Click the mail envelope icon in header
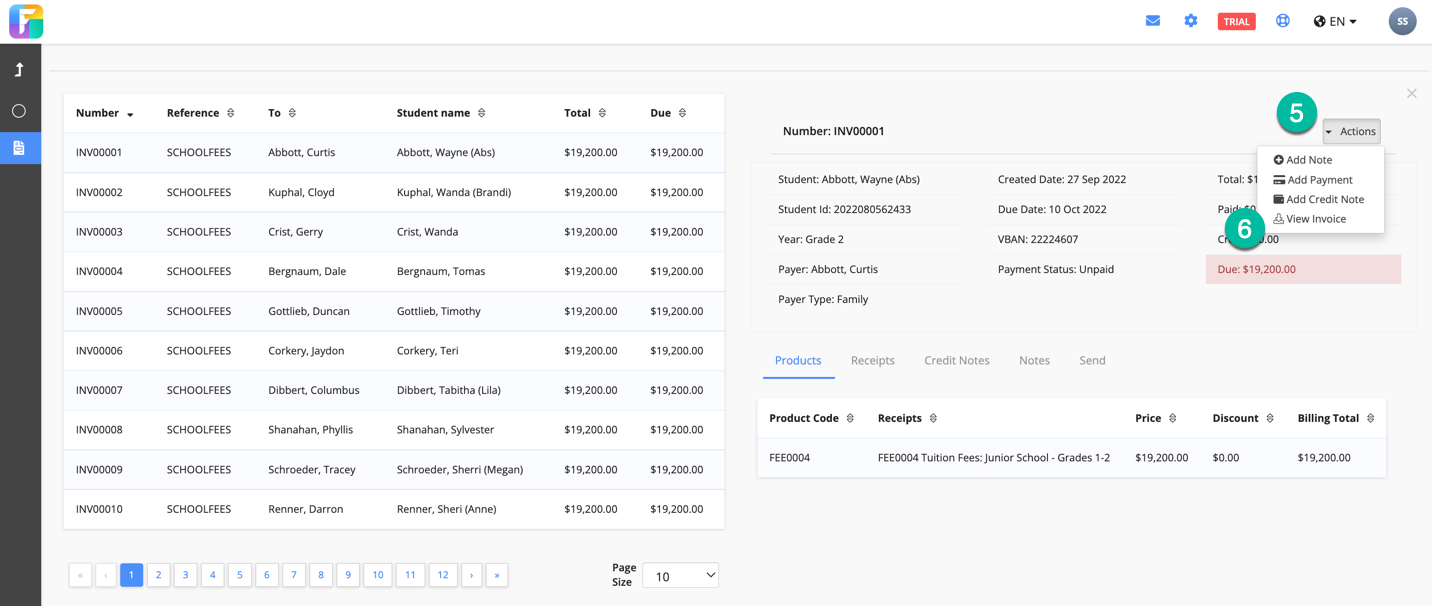The height and width of the screenshot is (606, 1432). [1153, 21]
